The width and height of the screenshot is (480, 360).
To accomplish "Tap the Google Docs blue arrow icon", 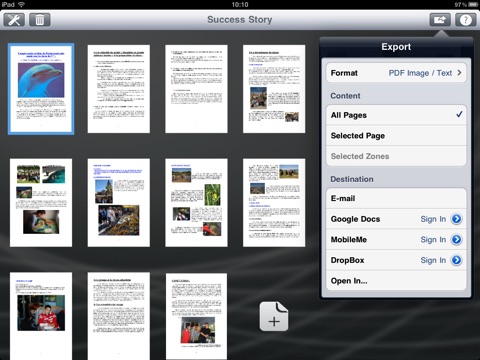I will (456, 219).
